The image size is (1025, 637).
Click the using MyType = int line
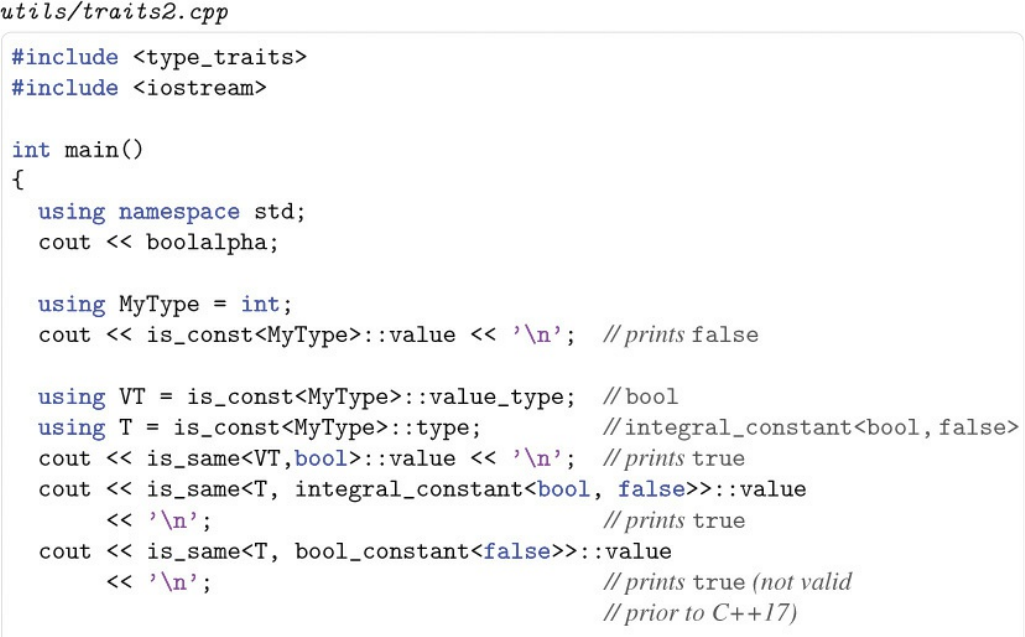coord(165,304)
